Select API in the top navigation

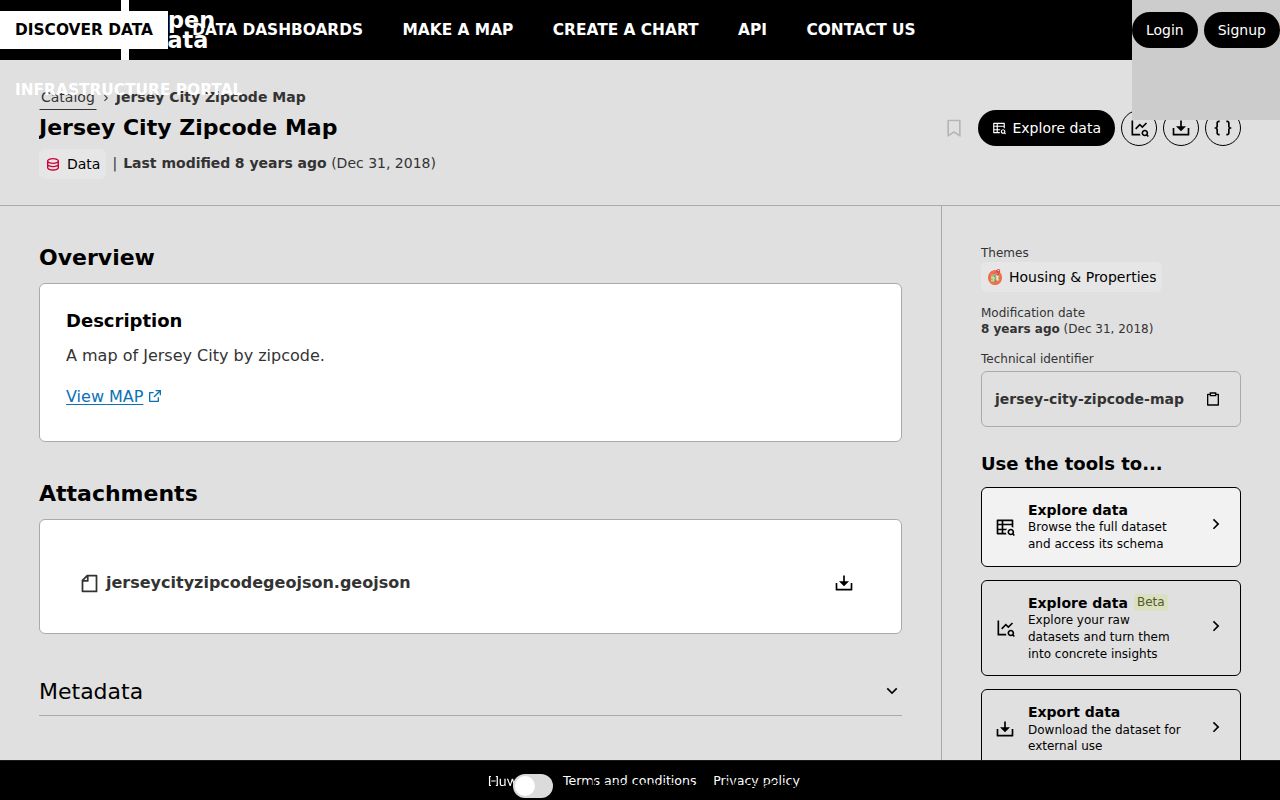(752, 30)
